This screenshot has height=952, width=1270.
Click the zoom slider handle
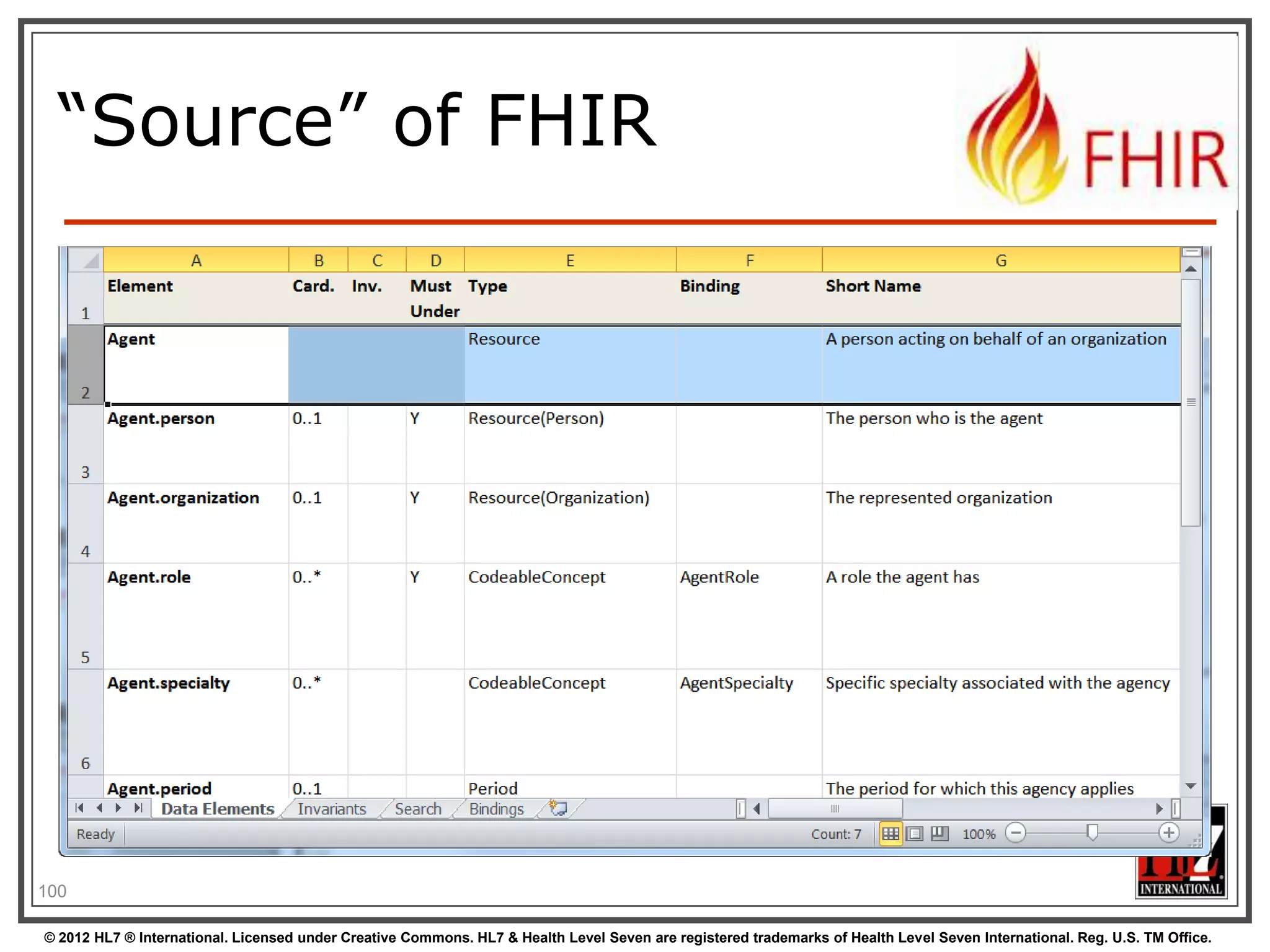pyautogui.click(x=1093, y=833)
